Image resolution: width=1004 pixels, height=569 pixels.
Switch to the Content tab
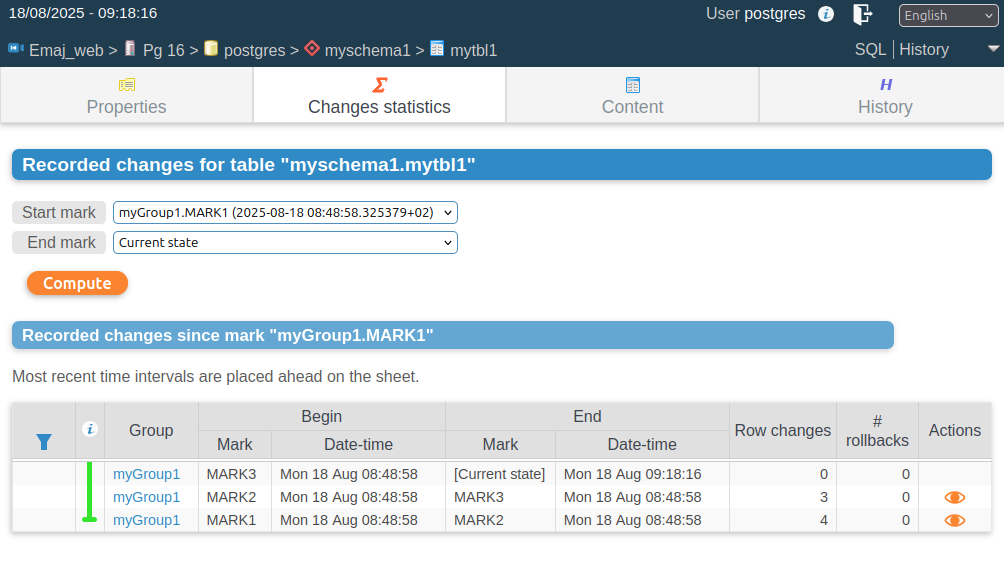(633, 95)
